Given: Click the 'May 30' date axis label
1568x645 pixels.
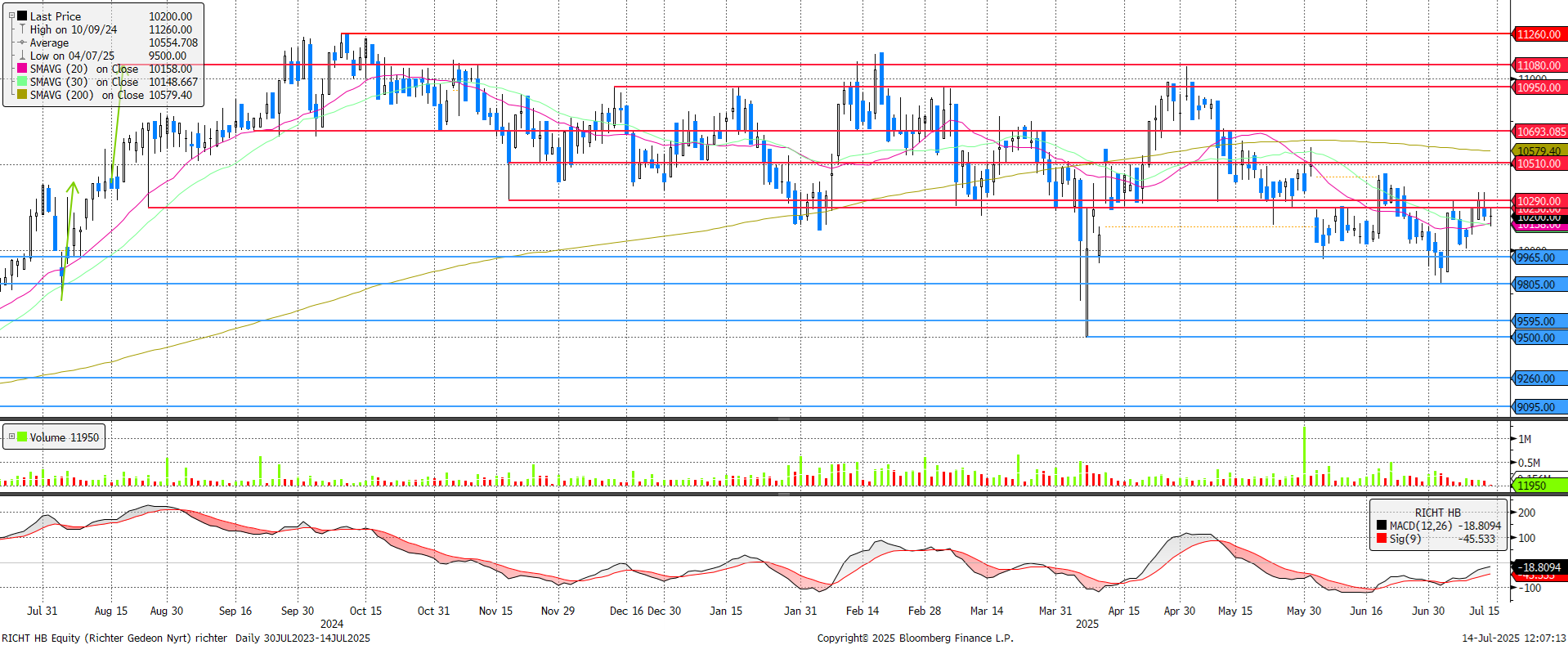Looking at the screenshot, I should tap(1304, 611).
